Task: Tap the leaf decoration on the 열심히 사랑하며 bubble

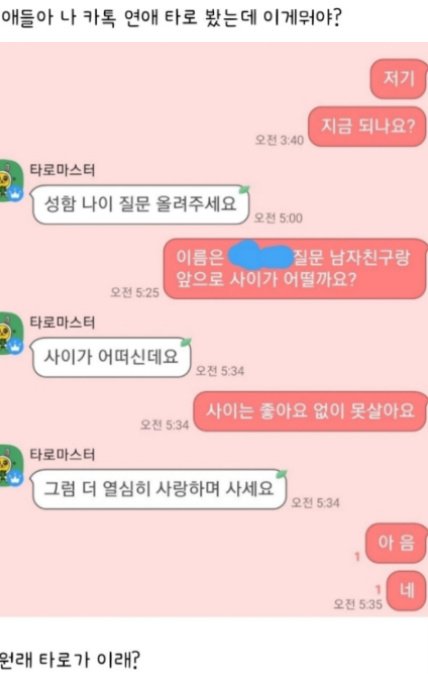Action: 281,474
